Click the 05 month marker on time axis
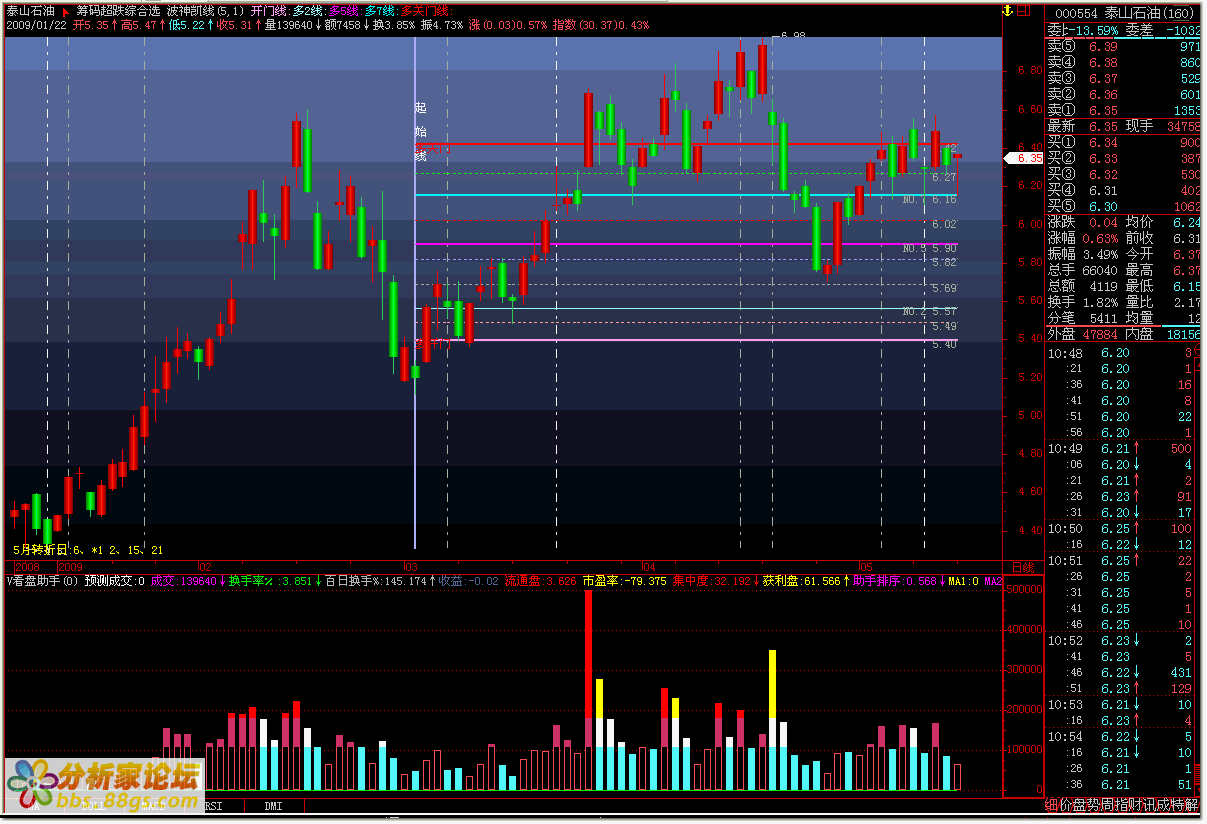 [866, 567]
